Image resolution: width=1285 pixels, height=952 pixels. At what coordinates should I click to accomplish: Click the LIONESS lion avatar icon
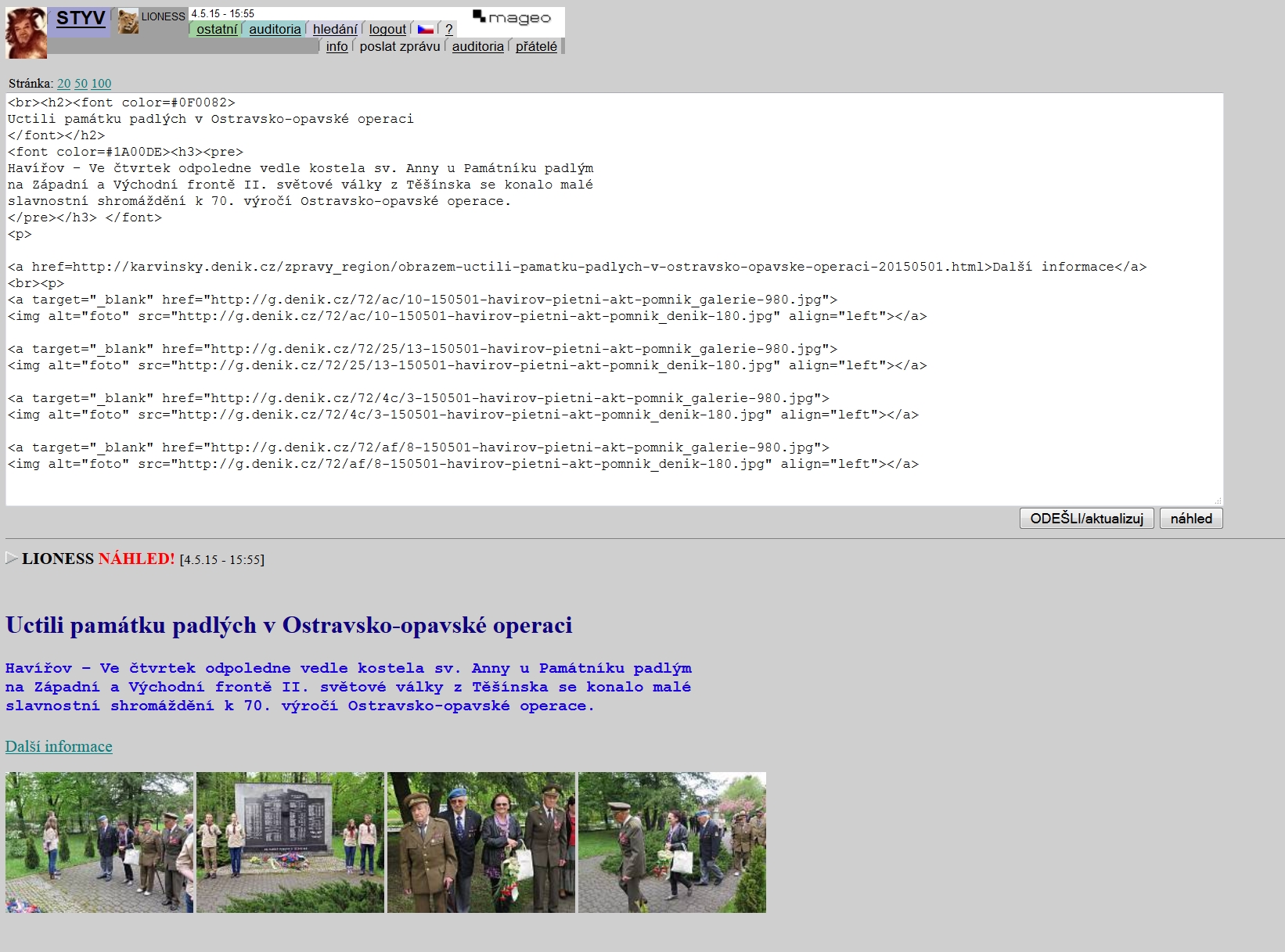coord(128,22)
